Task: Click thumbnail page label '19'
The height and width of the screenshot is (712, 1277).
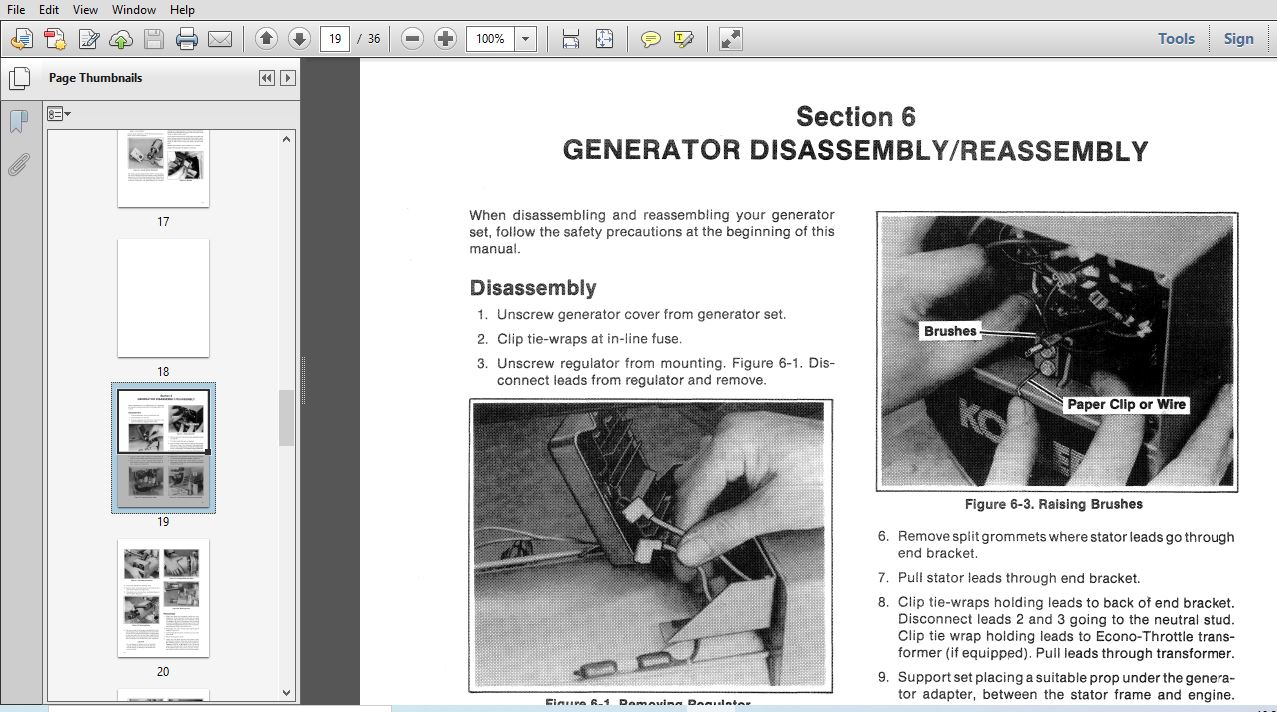Action: (x=163, y=522)
